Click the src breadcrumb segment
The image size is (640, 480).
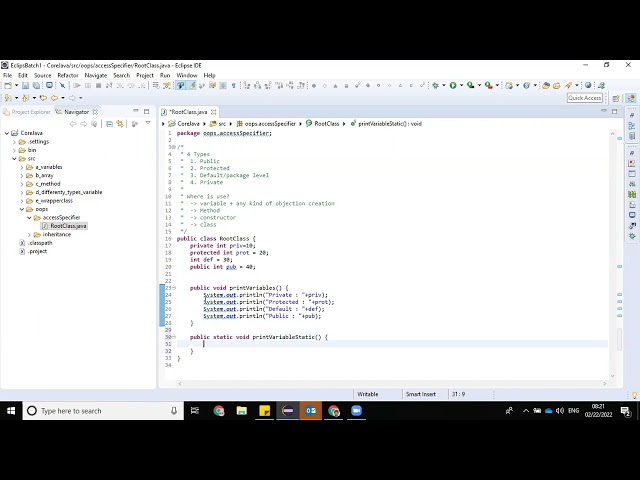pyautogui.click(x=218, y=124)
